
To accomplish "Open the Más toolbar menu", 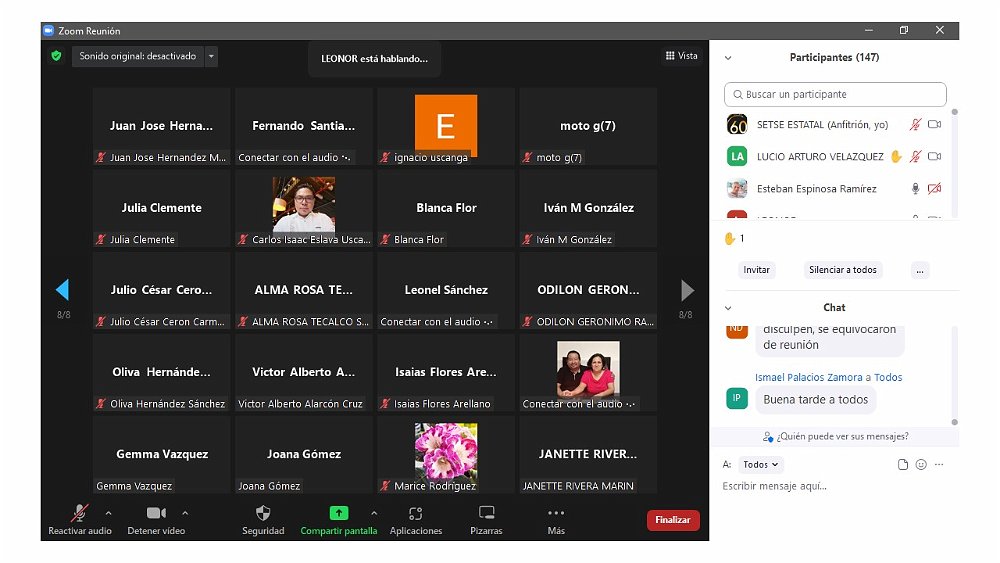I will tap(556, 513).
